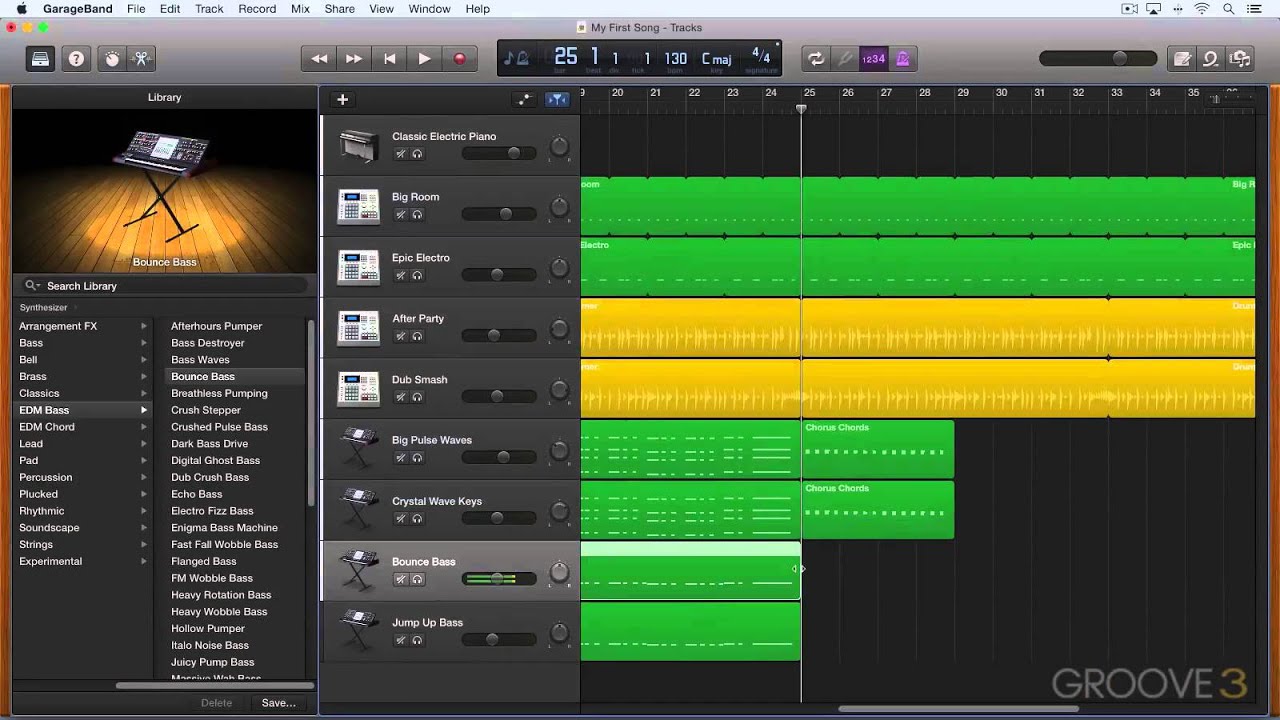The height and width of the screenshot is (720, 1280).
Task: Toggle the Count-in 1234 button
Action: [x=873, y=59]
